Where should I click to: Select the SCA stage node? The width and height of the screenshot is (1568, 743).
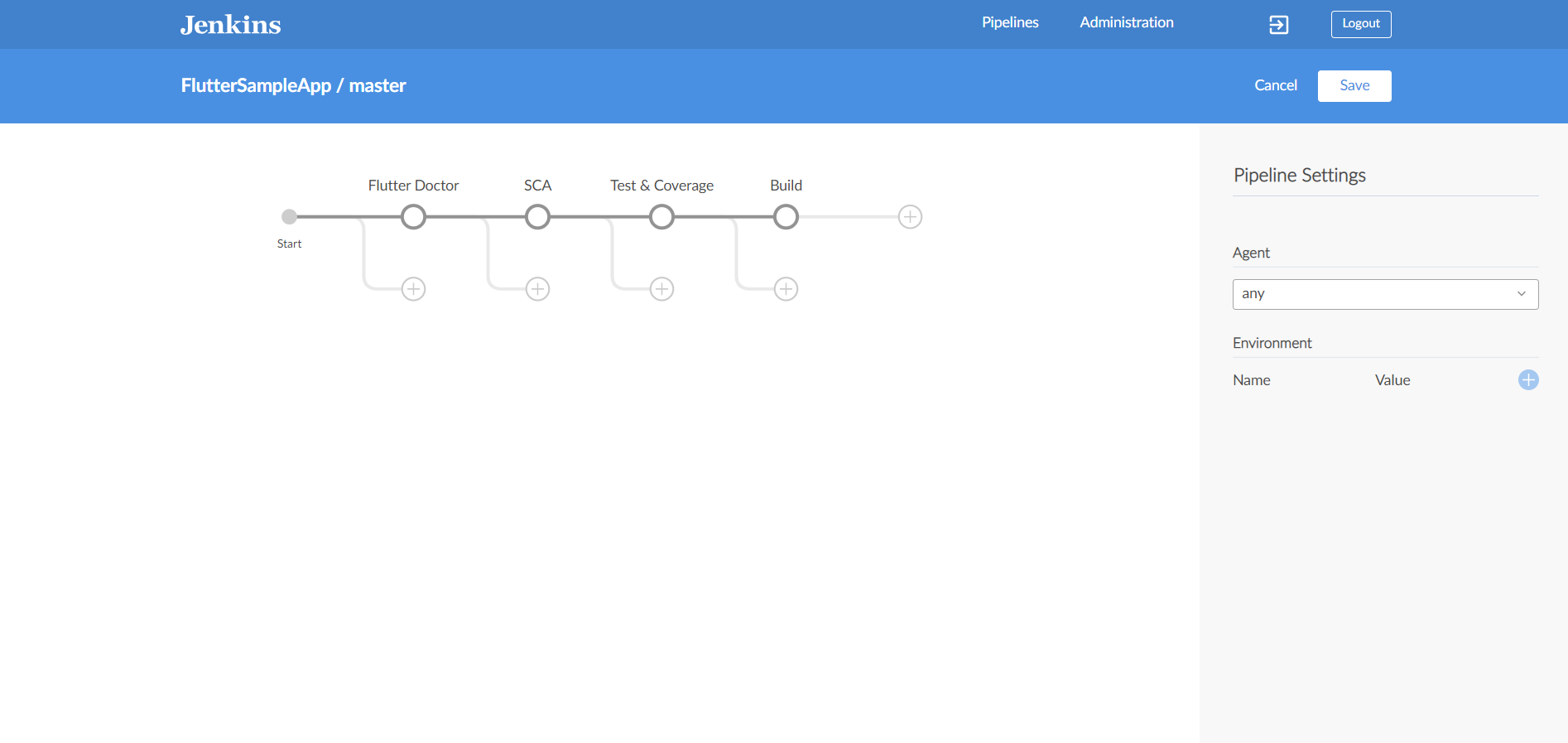[537, 217]
